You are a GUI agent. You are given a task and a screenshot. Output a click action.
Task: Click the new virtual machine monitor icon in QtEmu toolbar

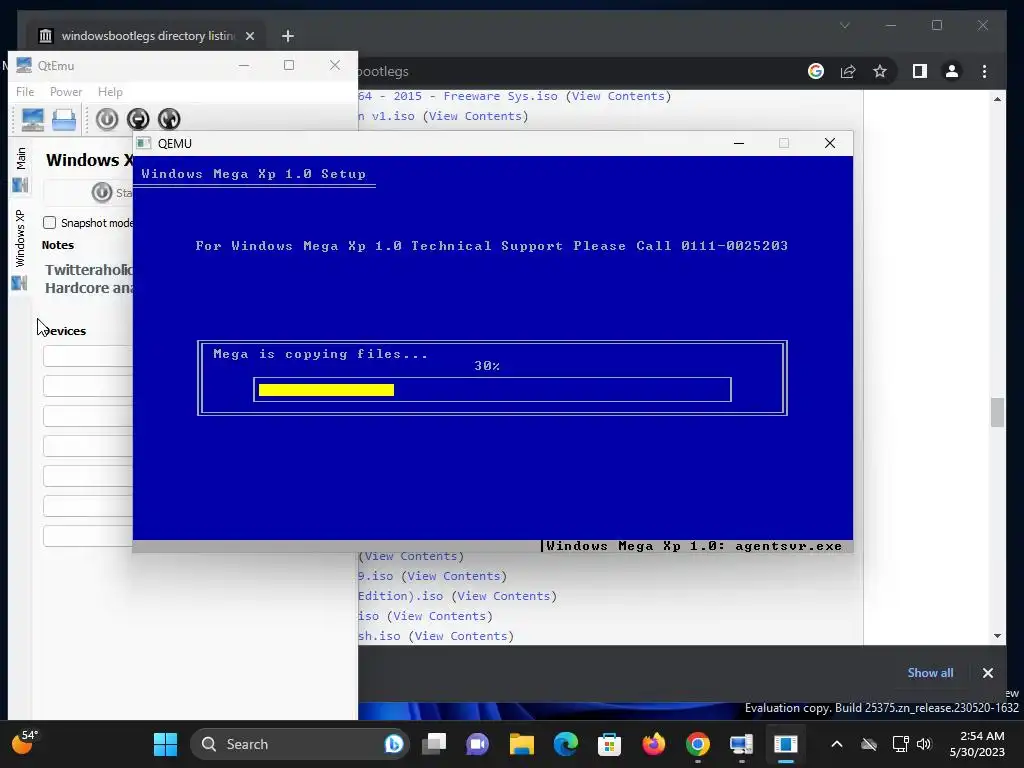pyautogui.click(x=33, y=120)
